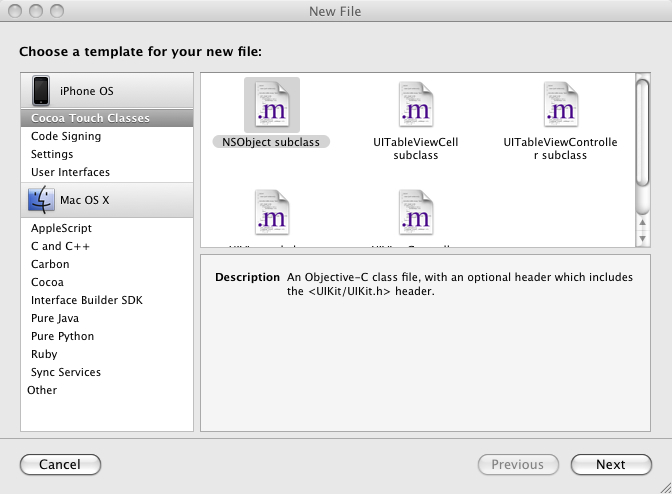Click the scroll down arrow in template list
The width and height of the screenshot is (672, 494).
(x=642, y=239)
